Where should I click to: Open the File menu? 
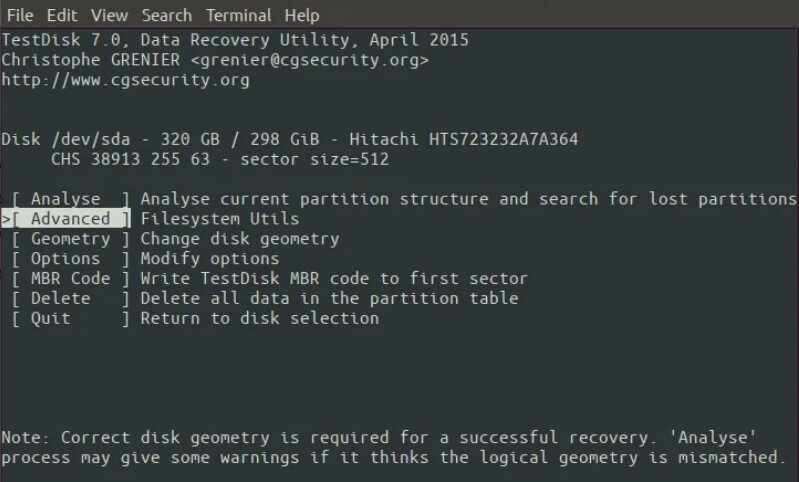coord(20,15)
